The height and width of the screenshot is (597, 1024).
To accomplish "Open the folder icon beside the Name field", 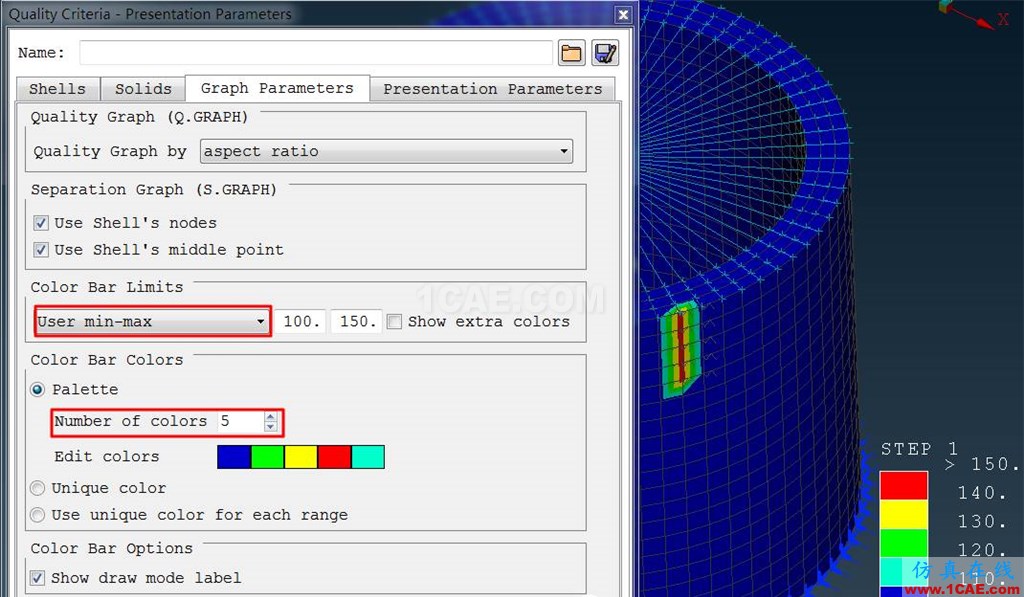I will pos(571,53).
